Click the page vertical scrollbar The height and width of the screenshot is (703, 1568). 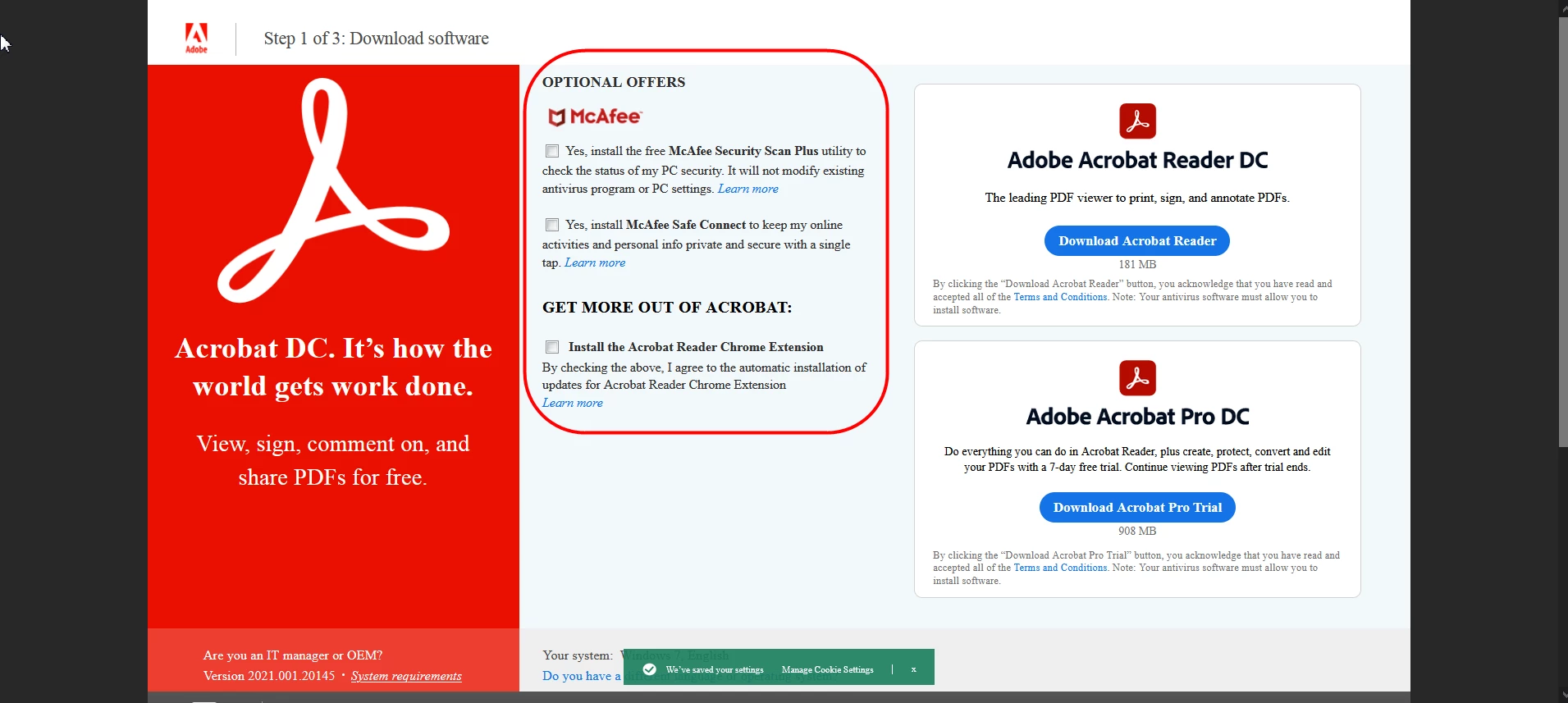point(1562,232)
